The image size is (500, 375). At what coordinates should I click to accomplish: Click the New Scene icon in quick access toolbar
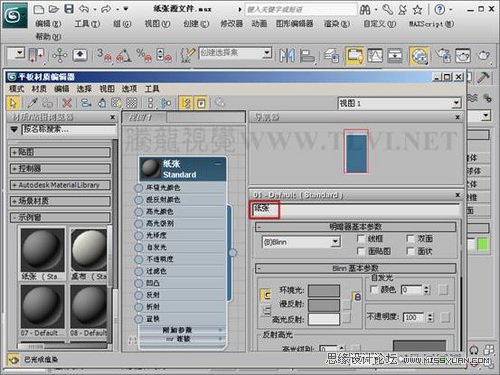39,9
